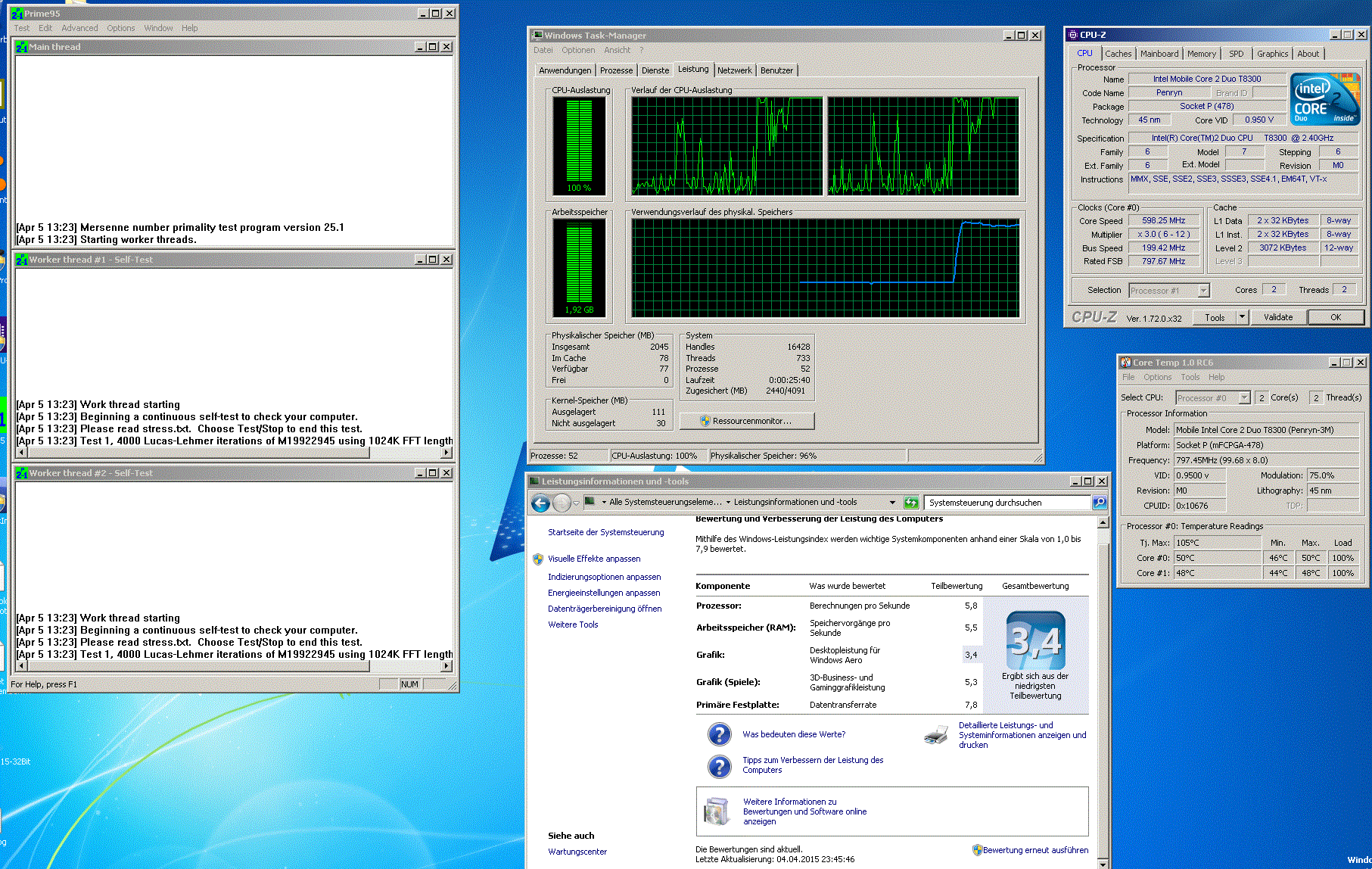1372x869 pixels.
Task: Click the Tj. Max value '105°C'
Action: click(1218, 543)
